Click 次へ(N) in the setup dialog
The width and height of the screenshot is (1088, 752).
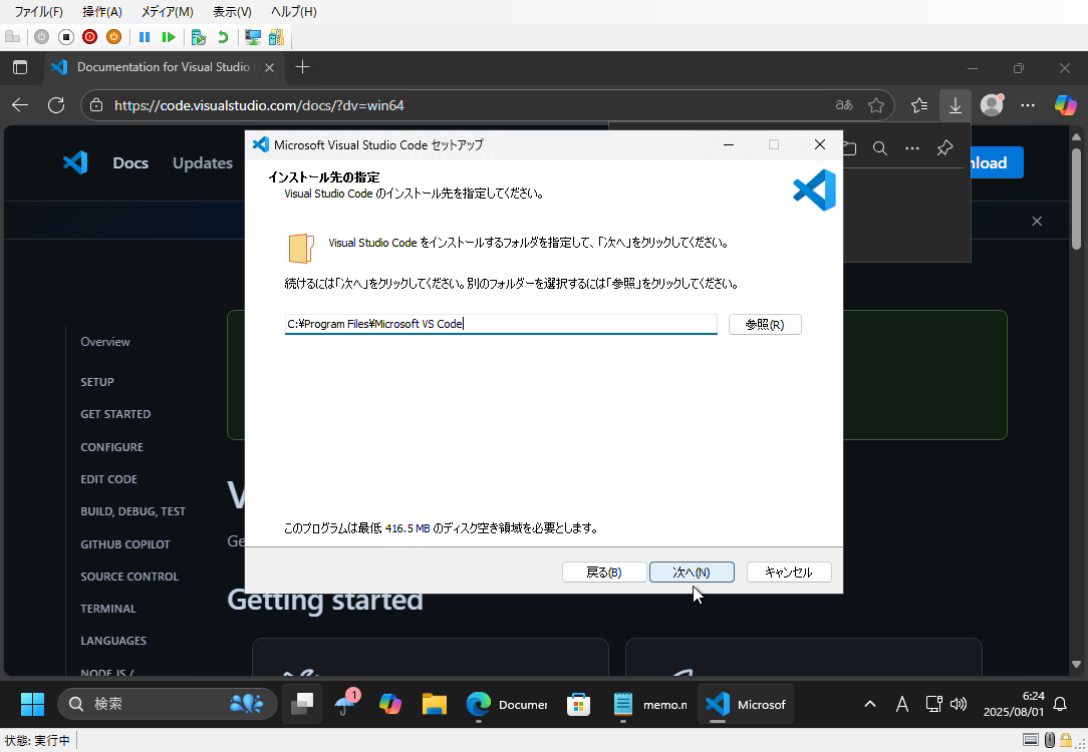coord(691,572)
